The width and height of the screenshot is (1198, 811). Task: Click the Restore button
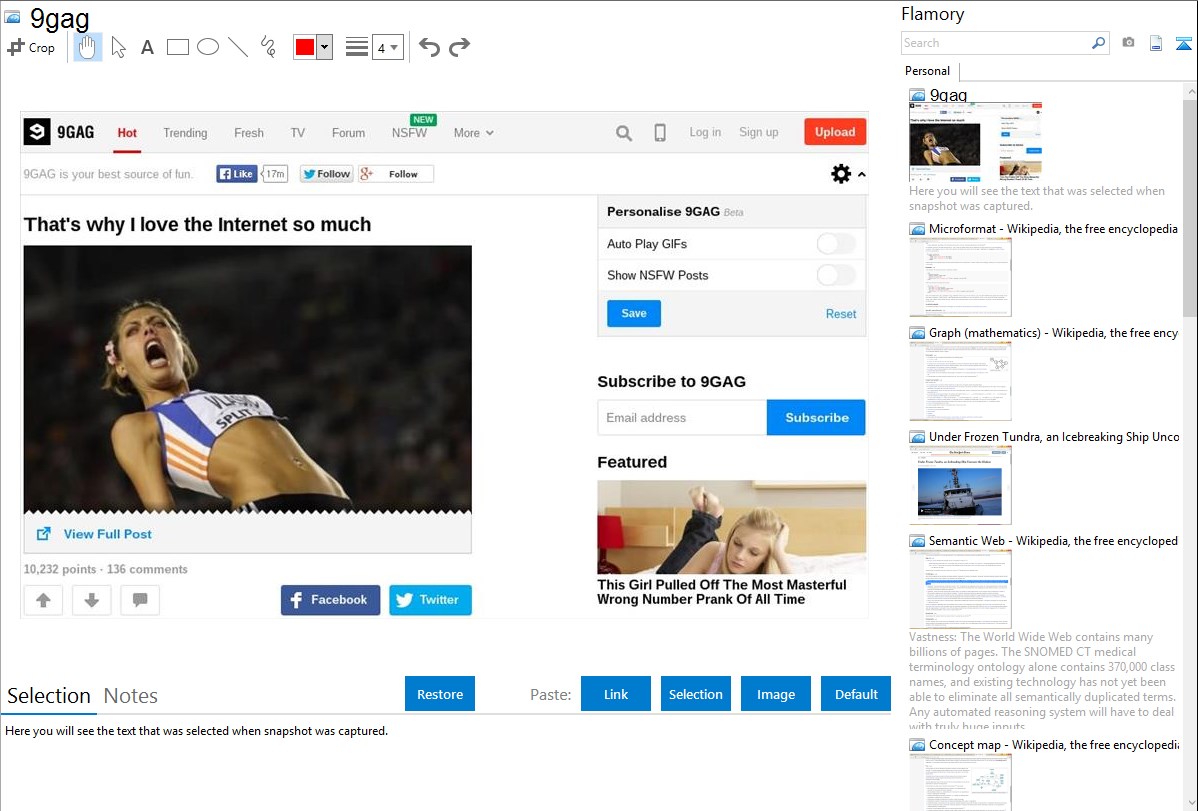click(440, 694)
